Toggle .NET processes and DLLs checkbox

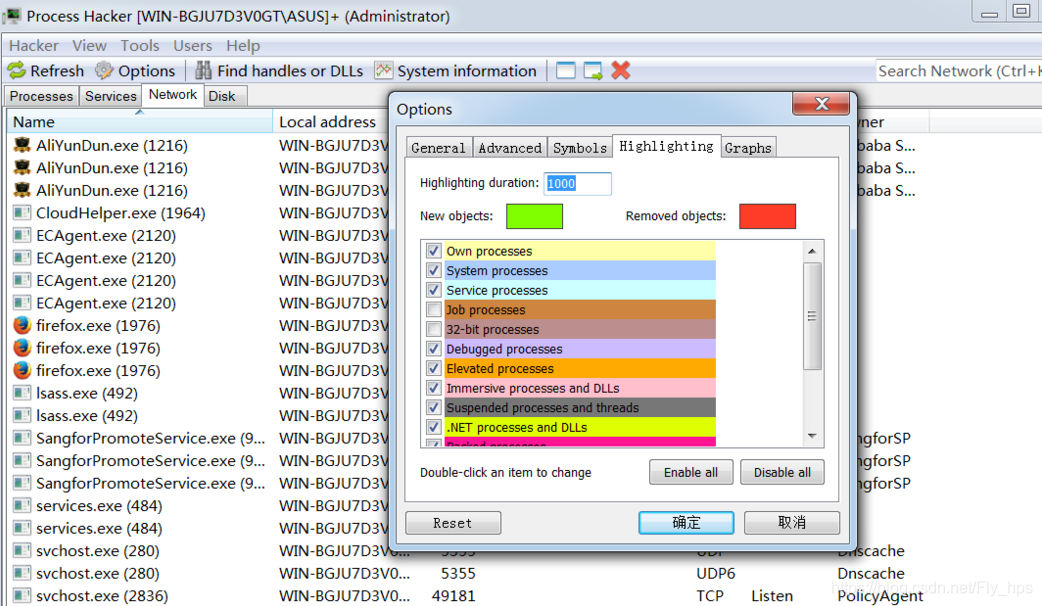tap(434, 427)
